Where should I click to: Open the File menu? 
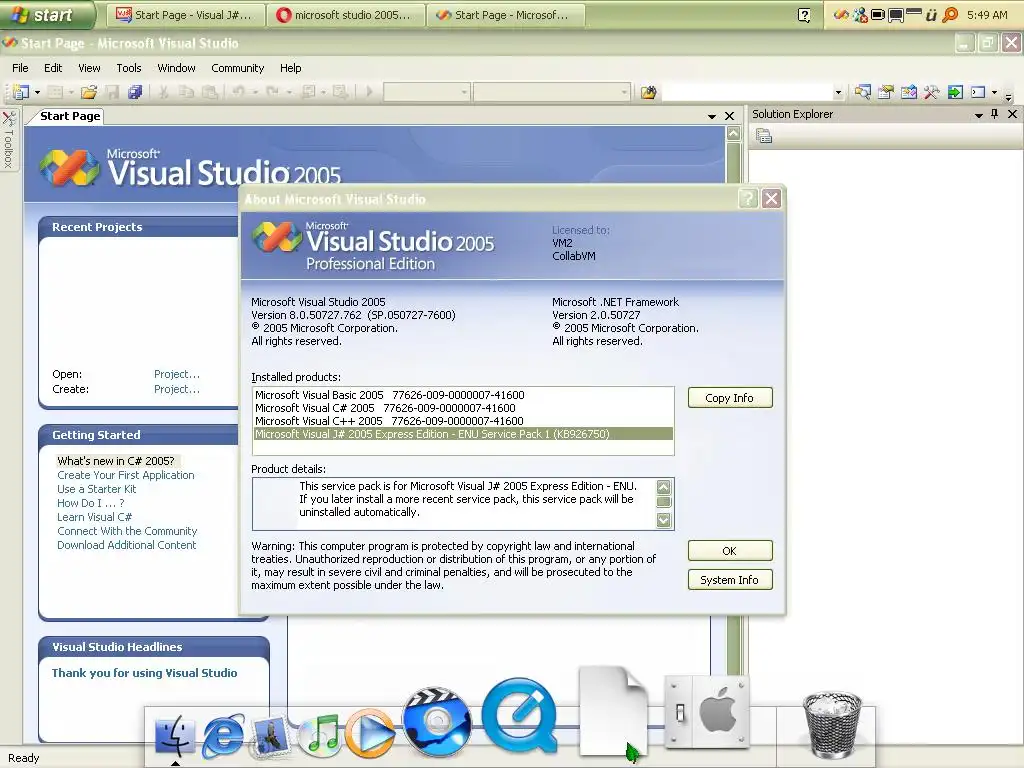20,68
